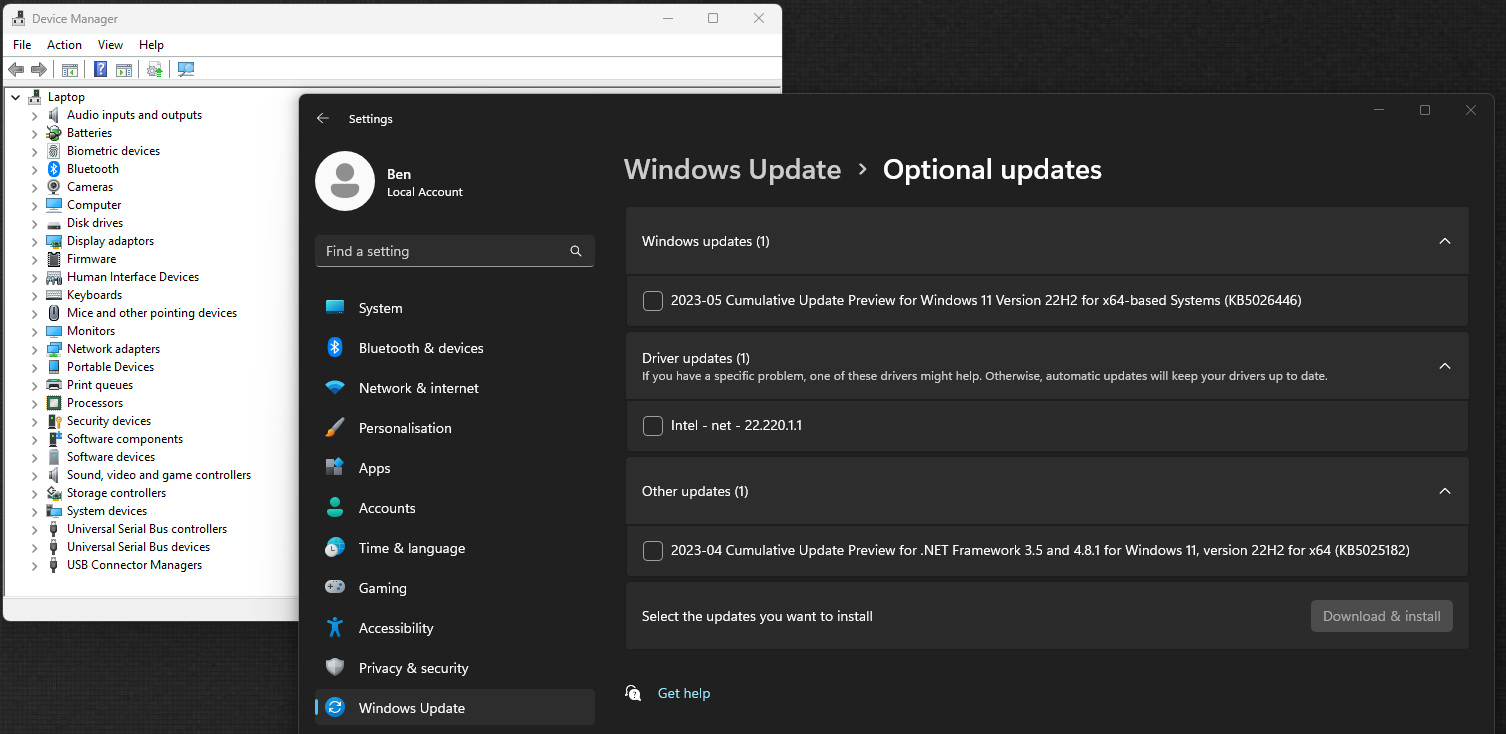This screenshot has width=1506, height=734.
Task: Click the Get help chat icon
Action: [633, 693]
